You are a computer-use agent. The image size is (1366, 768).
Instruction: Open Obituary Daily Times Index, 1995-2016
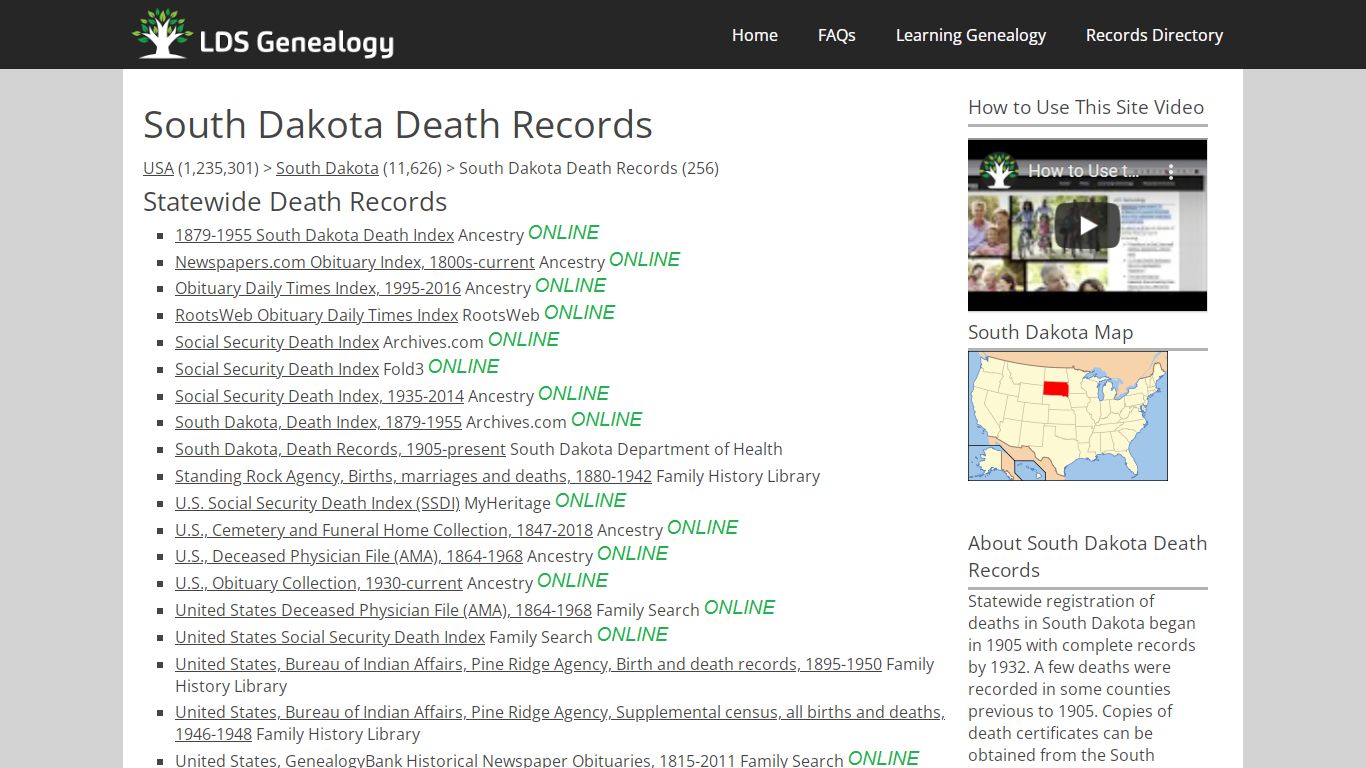(318, 288)
